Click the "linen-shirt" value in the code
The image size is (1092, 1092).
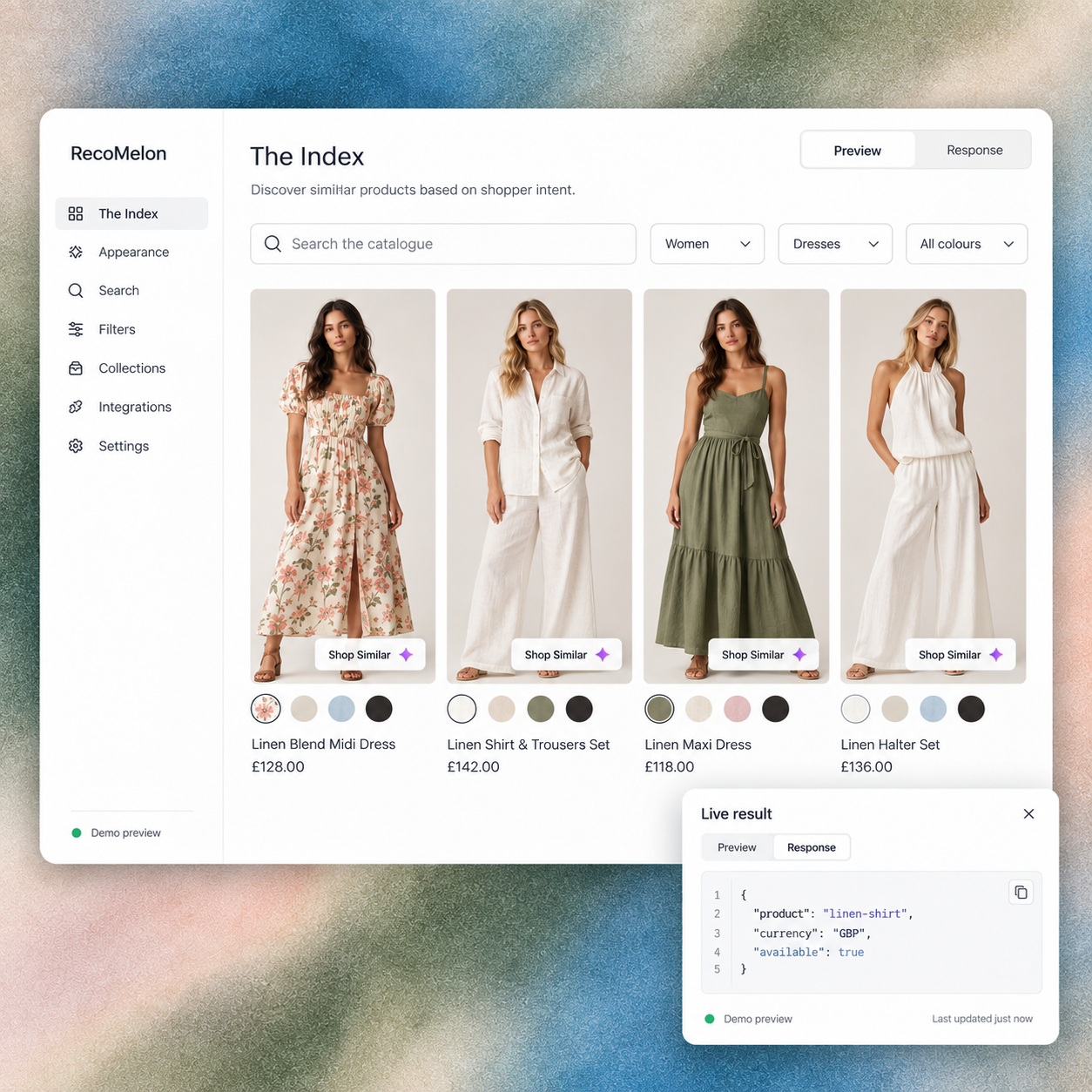865,913
